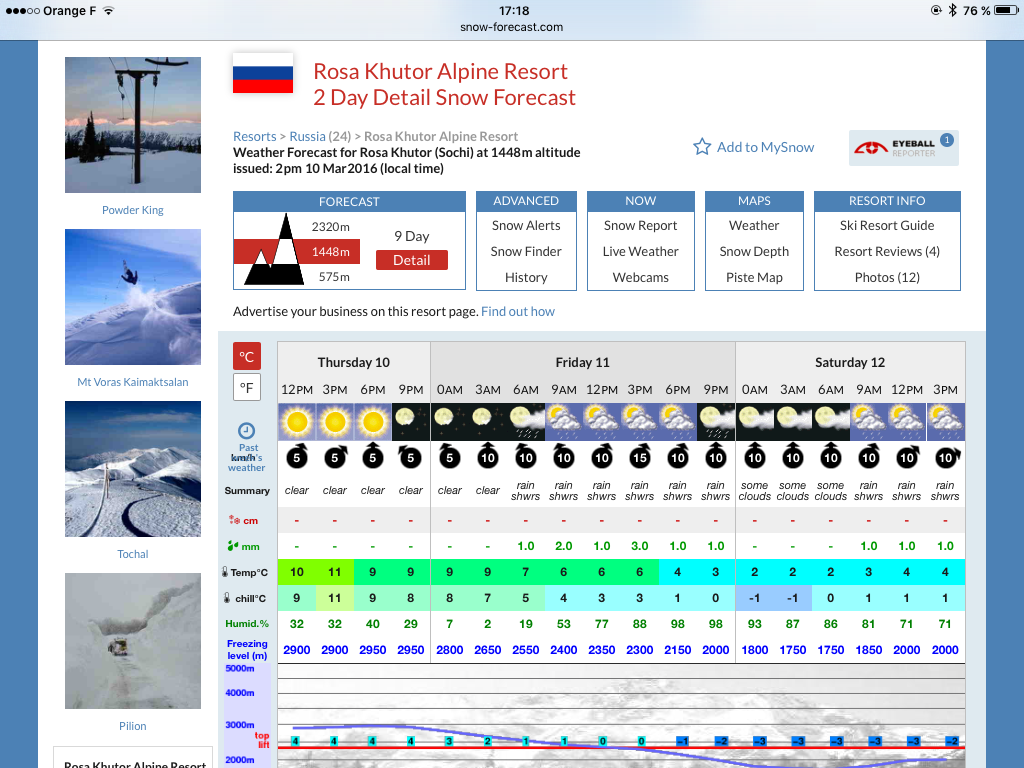Click the Friday 11 day header
Viewport: 1024px width, 768px height.
pos(583,362)
